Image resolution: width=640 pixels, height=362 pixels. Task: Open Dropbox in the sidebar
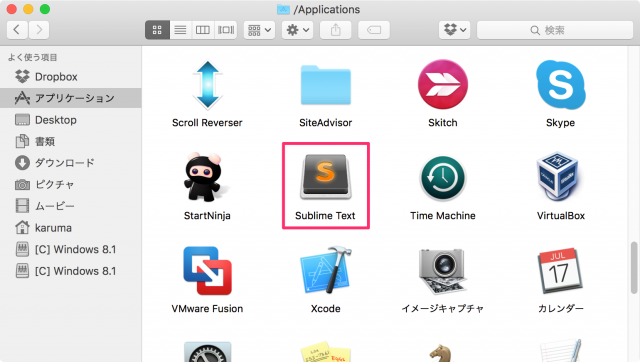coord(71,77)
